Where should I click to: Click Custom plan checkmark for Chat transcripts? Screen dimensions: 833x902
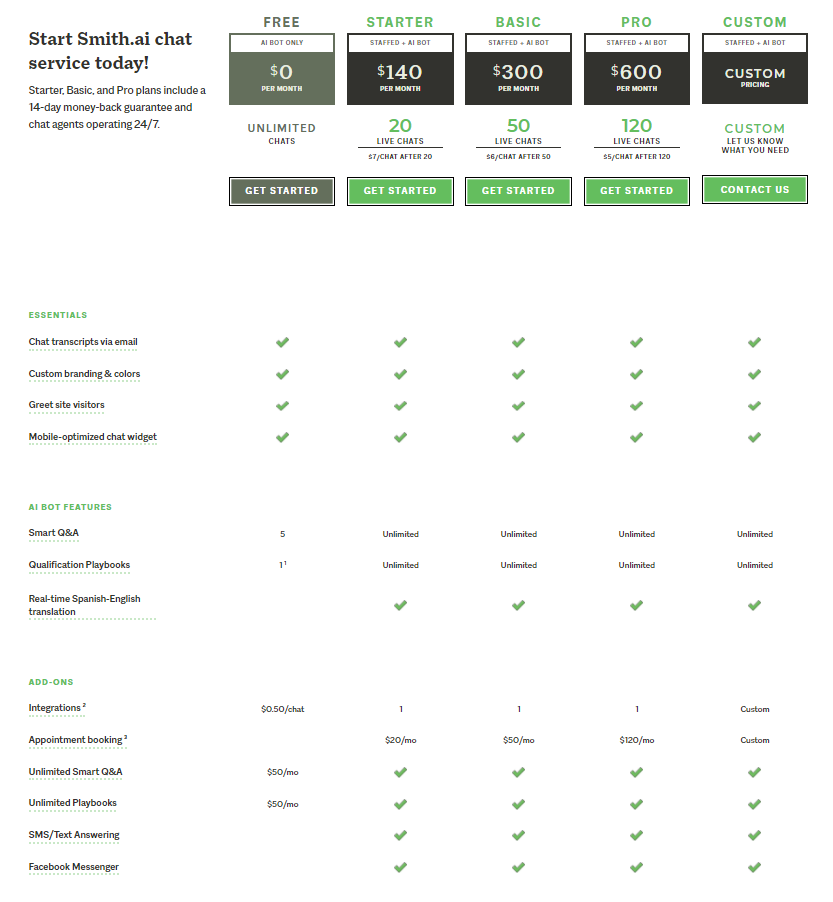pos(755,342)
